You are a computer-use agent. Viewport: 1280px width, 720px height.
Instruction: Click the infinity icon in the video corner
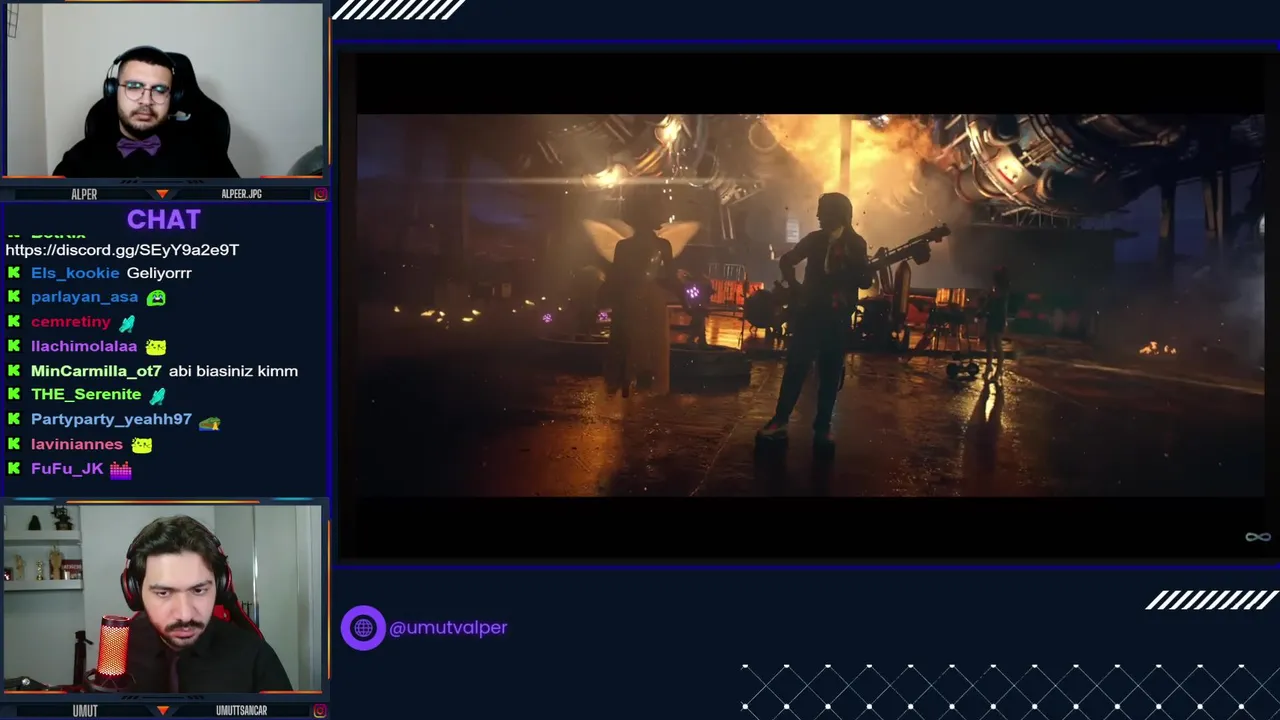[x=1257, y=537]
